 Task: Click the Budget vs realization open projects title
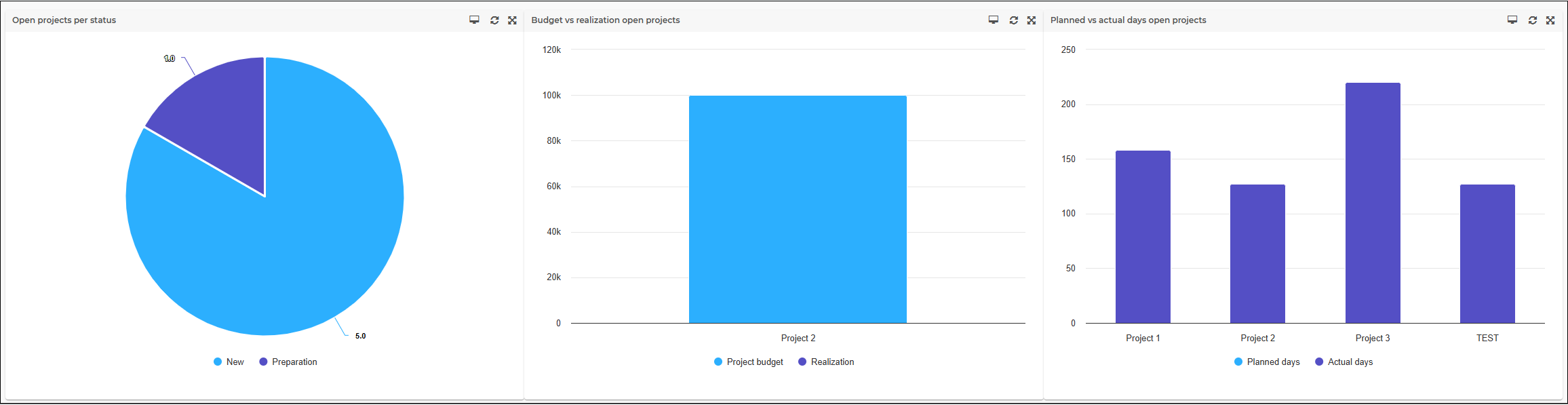(606, 20)
